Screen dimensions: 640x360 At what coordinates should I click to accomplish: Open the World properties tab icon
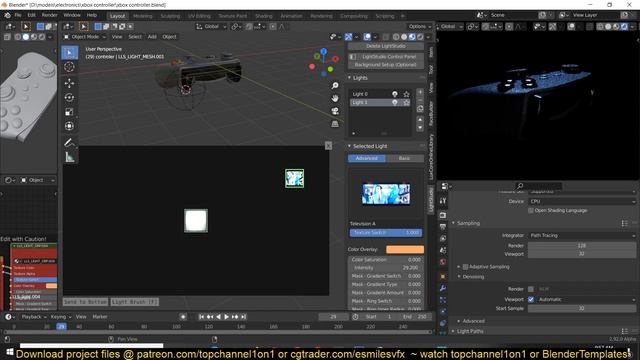pyautogui.click(x=443, y=262)
